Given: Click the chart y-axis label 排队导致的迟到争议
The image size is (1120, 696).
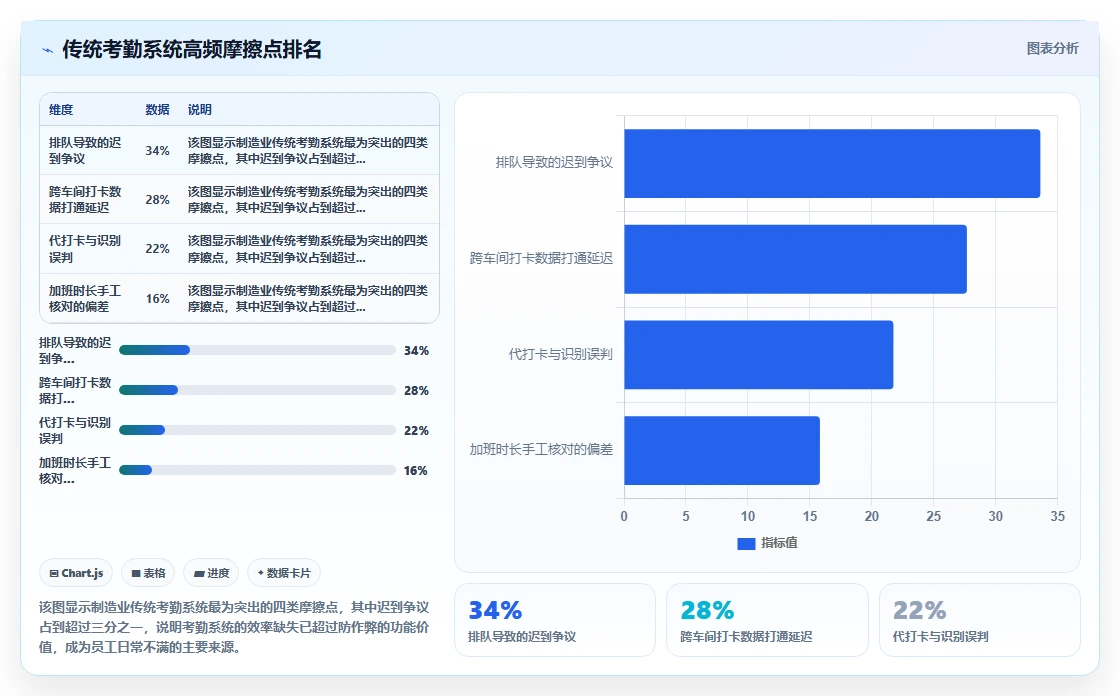Looking at the screenshot, I should 554,163.
